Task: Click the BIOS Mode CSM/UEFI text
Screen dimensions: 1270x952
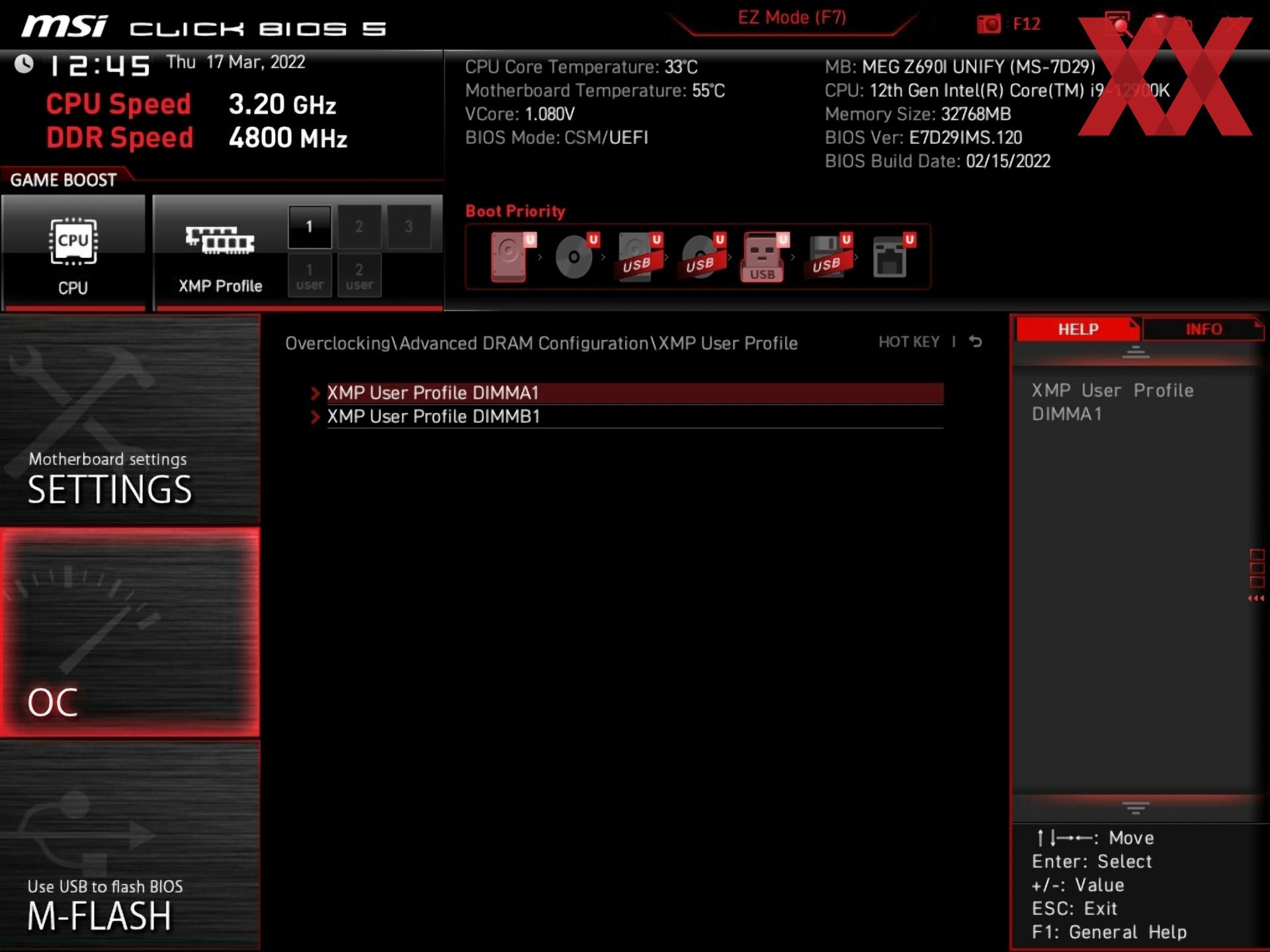Action: (556, 138)
